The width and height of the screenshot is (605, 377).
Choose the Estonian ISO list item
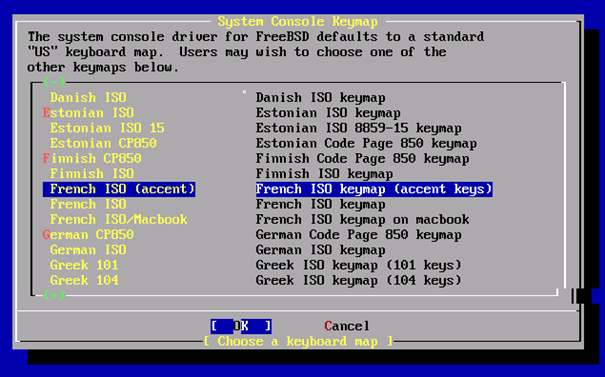[88, 113]
